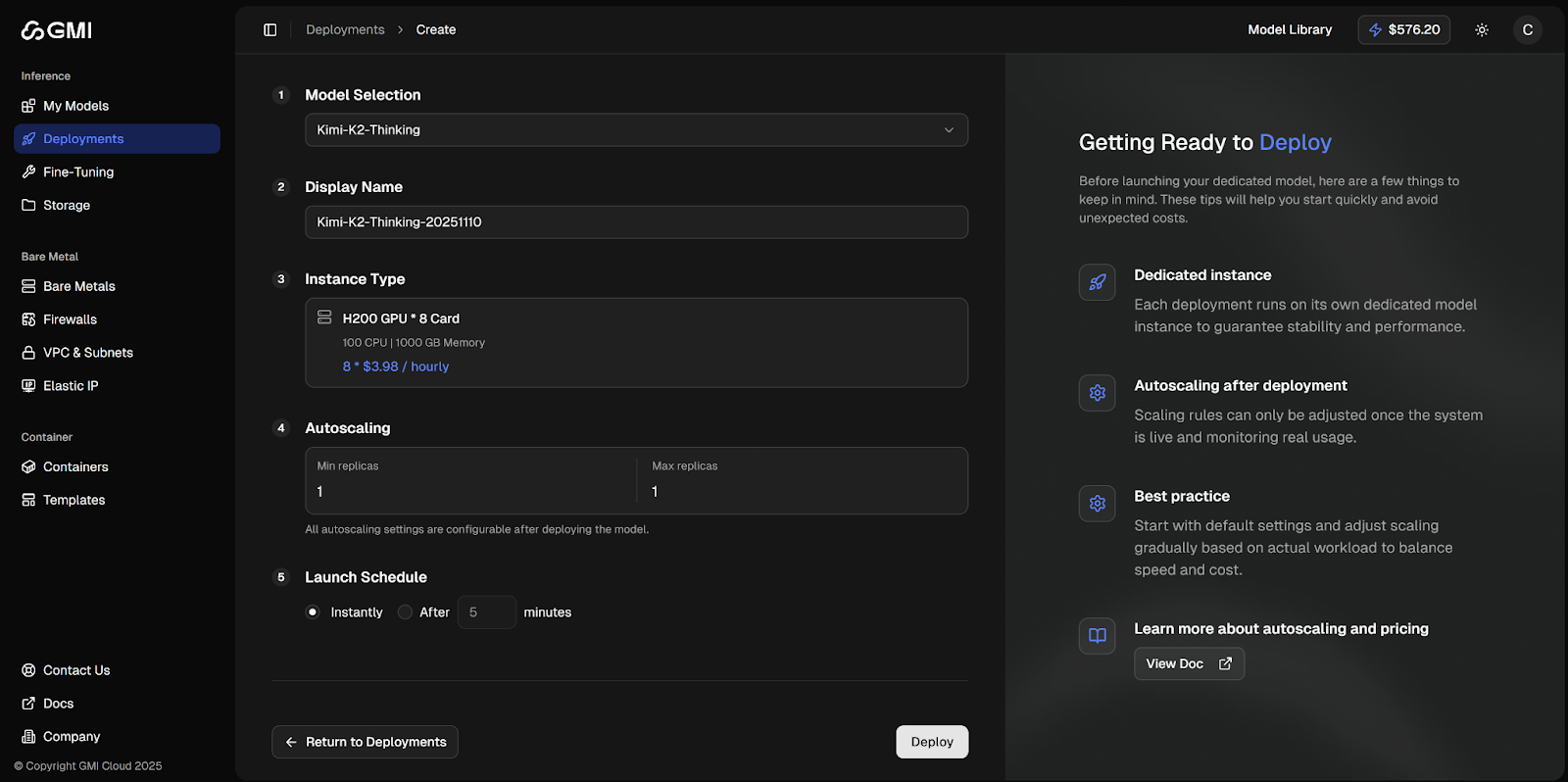Click the My Models sidebar icon
Viewport: 1568px width, 782px height.
(x=28, y=106)
